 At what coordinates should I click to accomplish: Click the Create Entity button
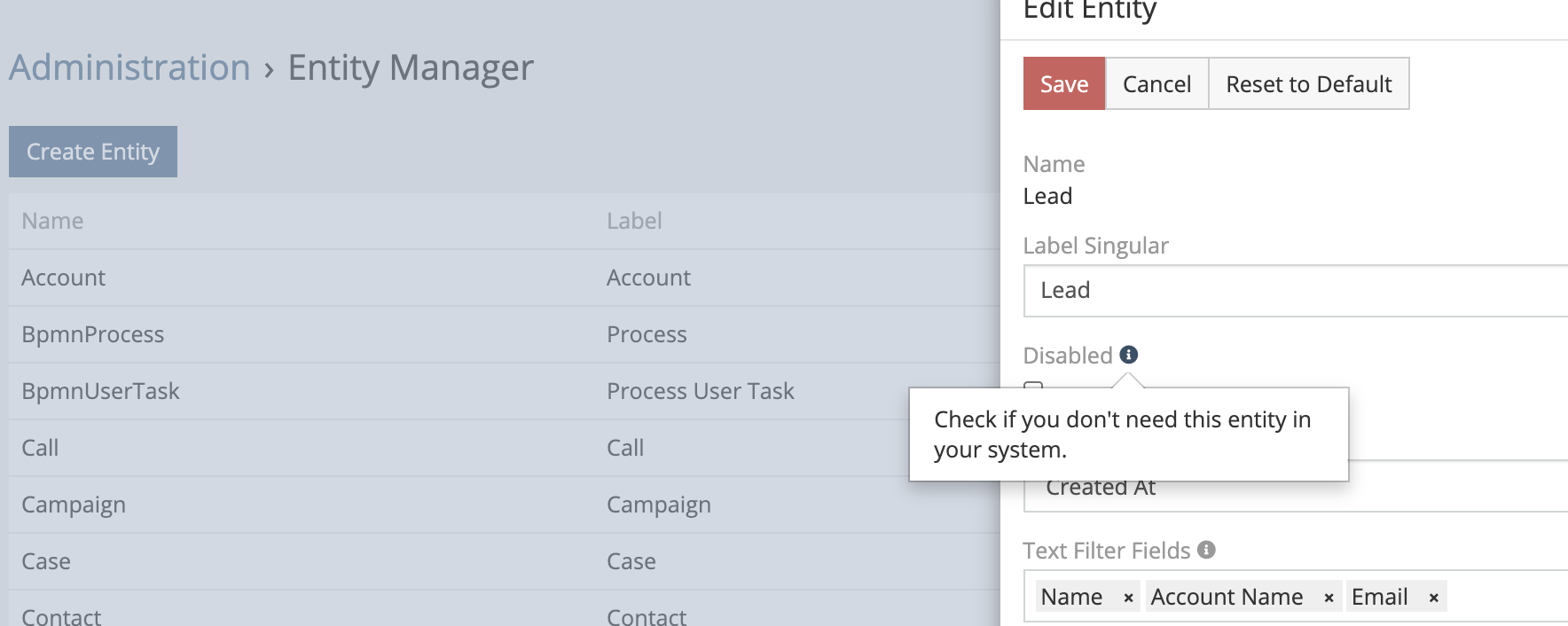[93, 152]
